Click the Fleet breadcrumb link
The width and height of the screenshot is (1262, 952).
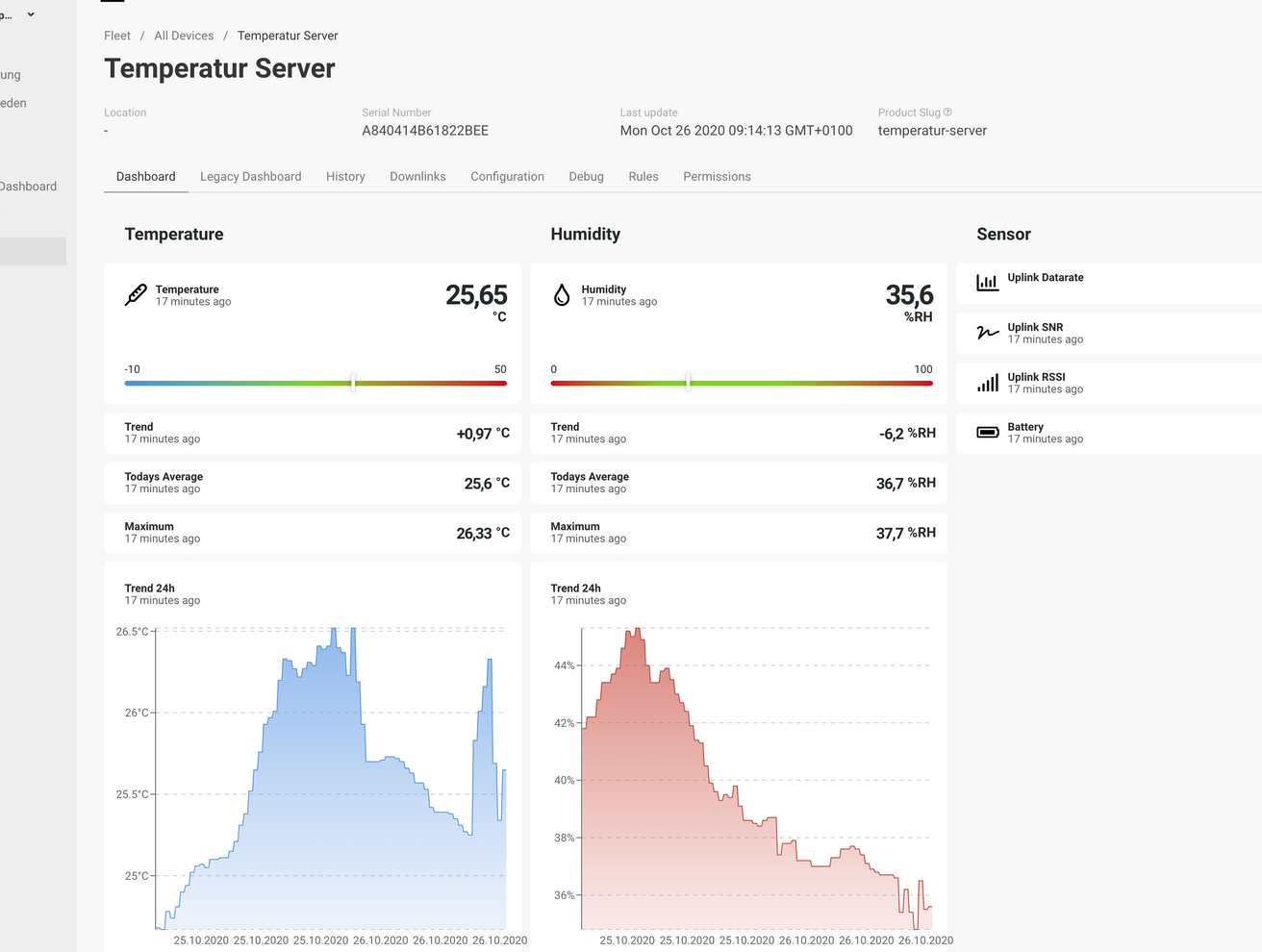pos(116,36)
